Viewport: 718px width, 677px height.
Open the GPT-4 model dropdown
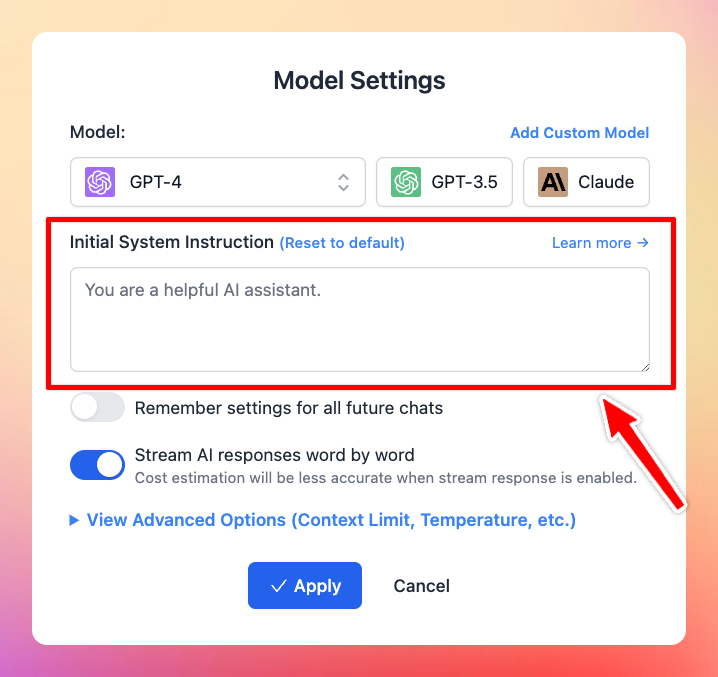pos(218,182)
